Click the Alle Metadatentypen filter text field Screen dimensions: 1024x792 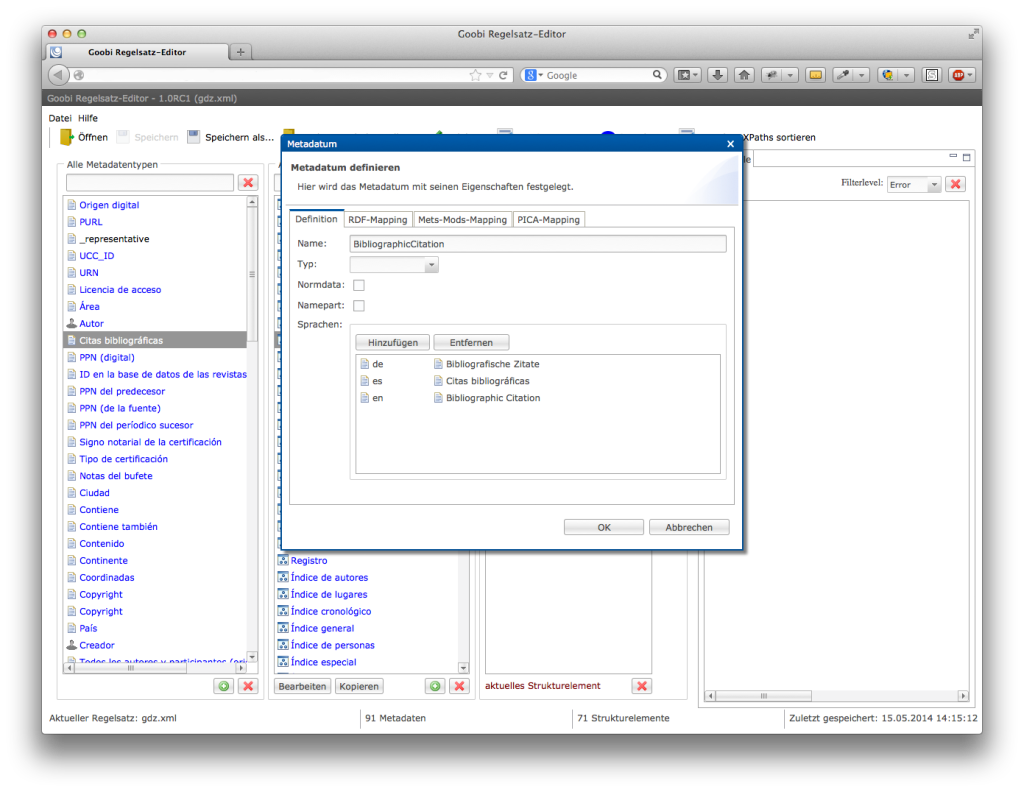pyautogui.click(x=150, y=183)
